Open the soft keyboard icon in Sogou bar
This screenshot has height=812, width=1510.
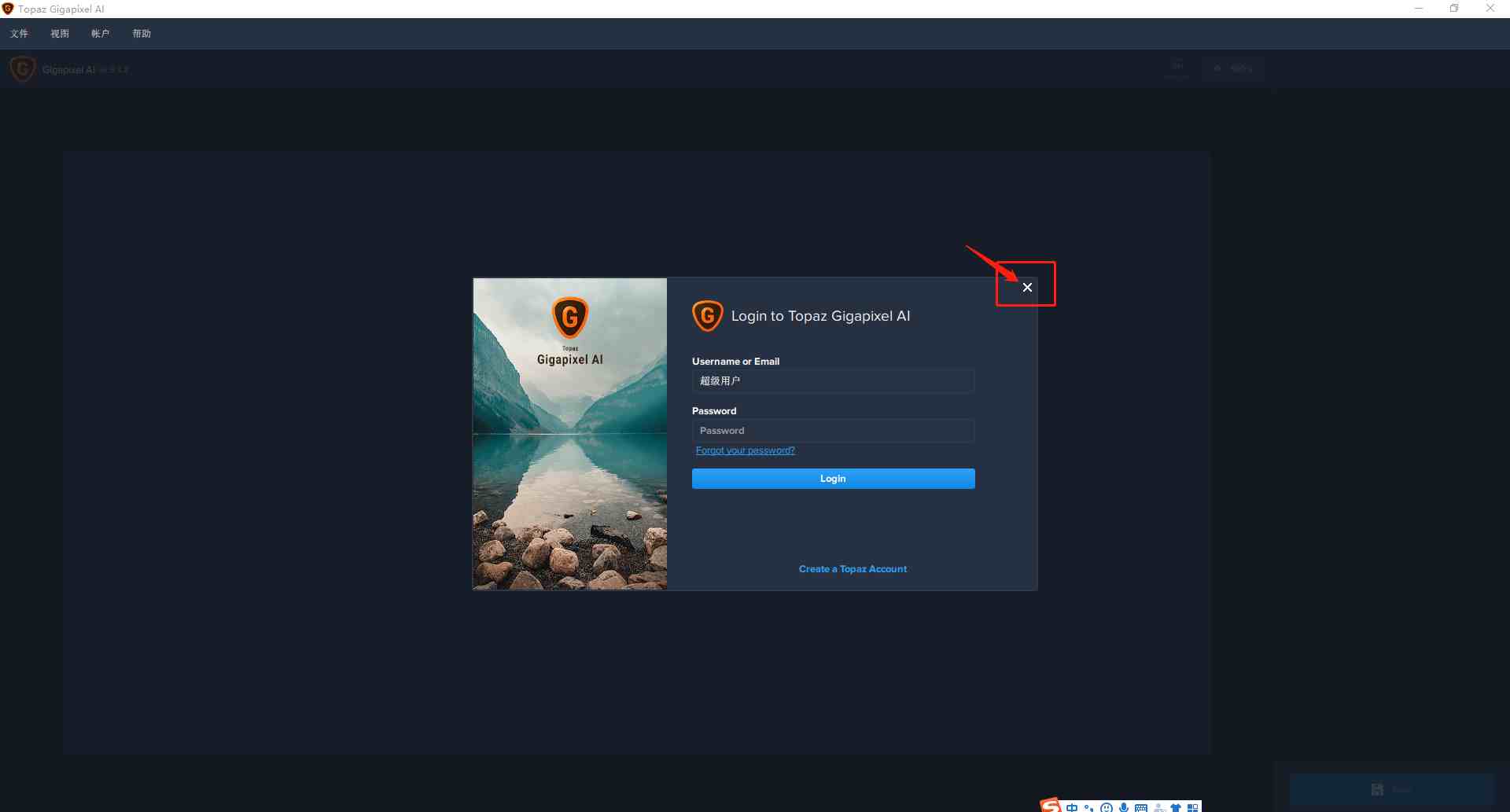1141,807
